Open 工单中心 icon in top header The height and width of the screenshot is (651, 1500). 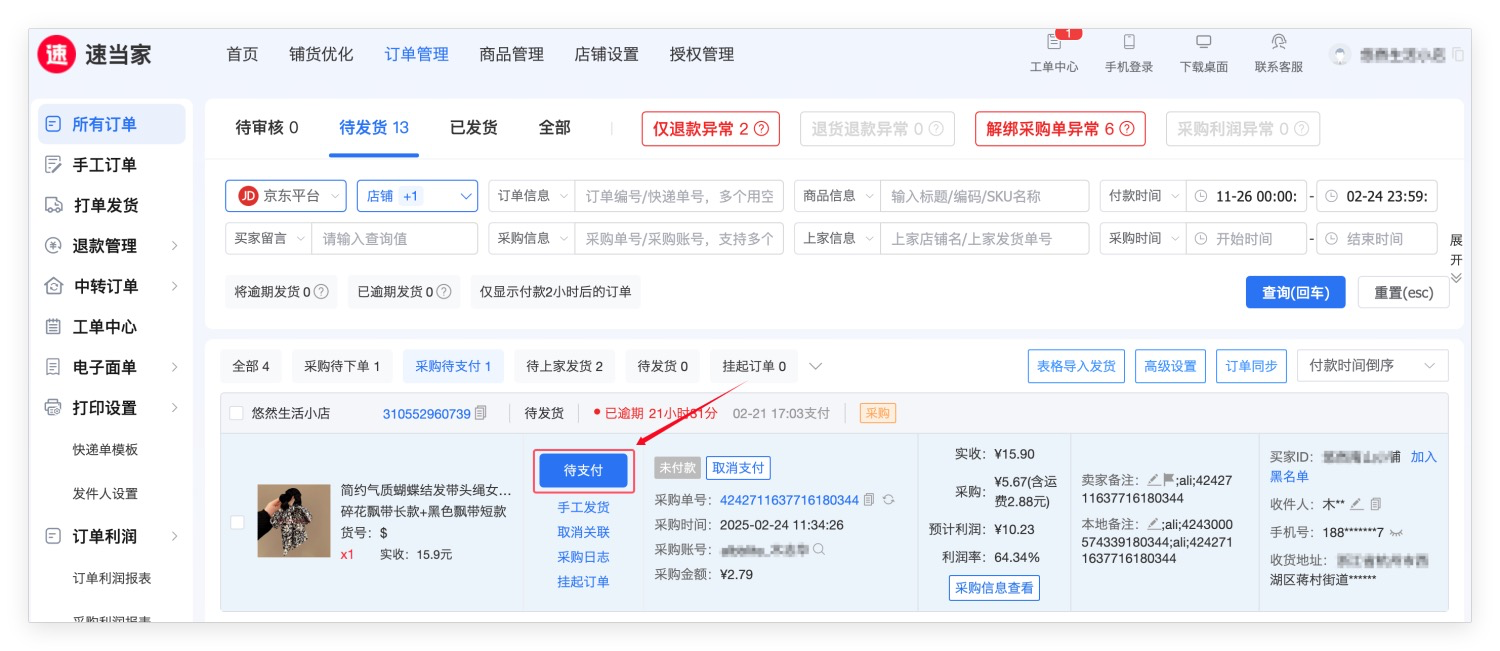tap(1054, 43)
